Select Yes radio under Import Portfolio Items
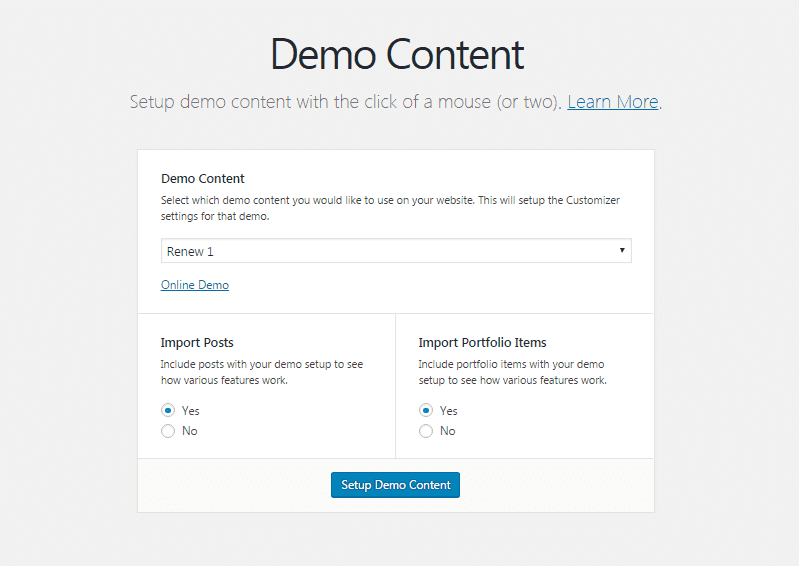 426,411
